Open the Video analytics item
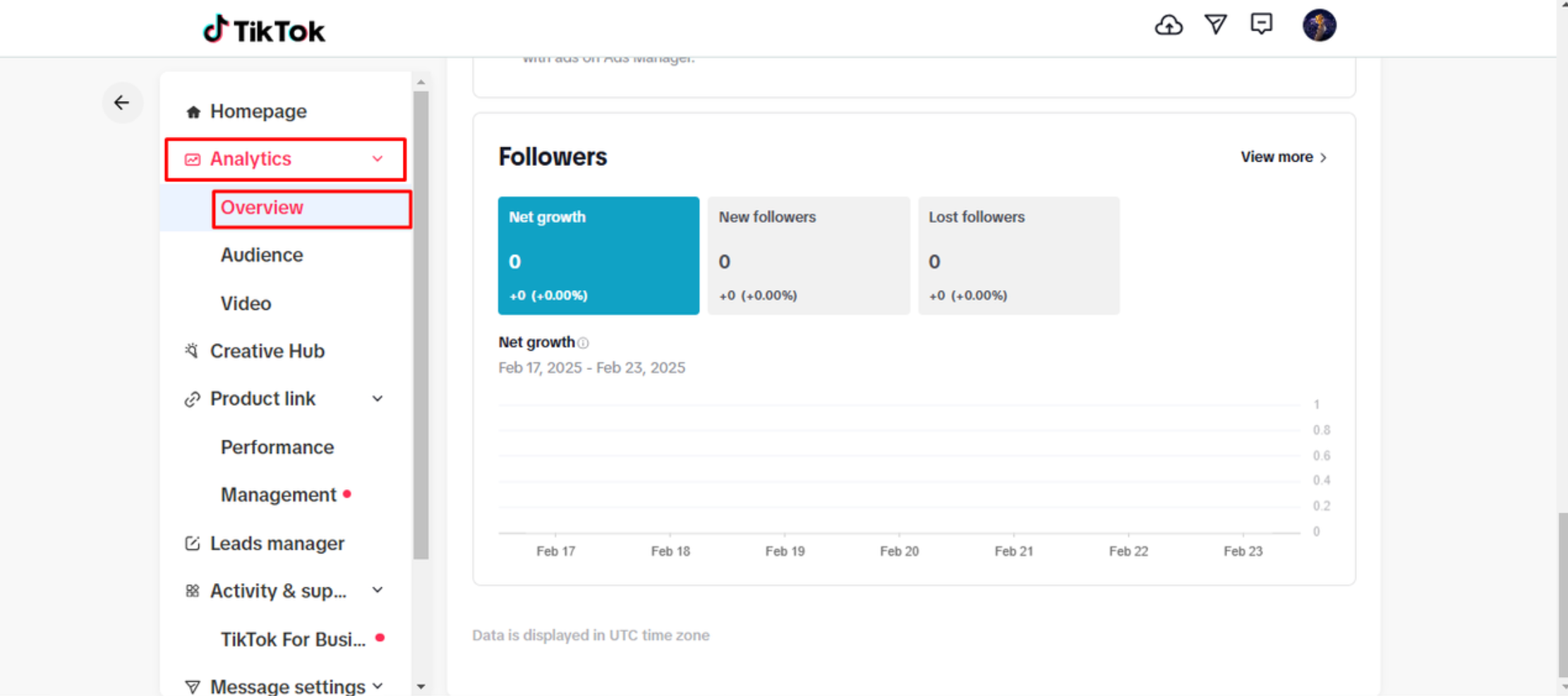Screen dimensions: 1568x696 click(246, 303)
